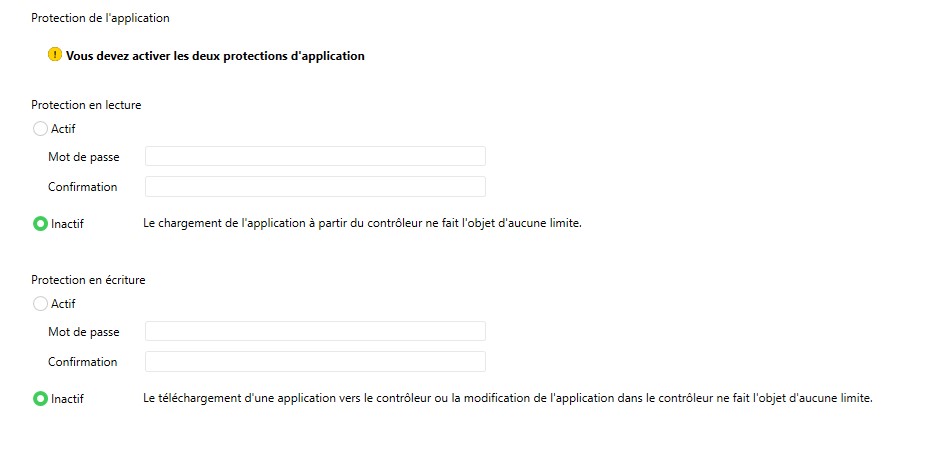Click 'Confirmation' label in write protection
The height and width of the screenshot is (476, 939).
82,362
